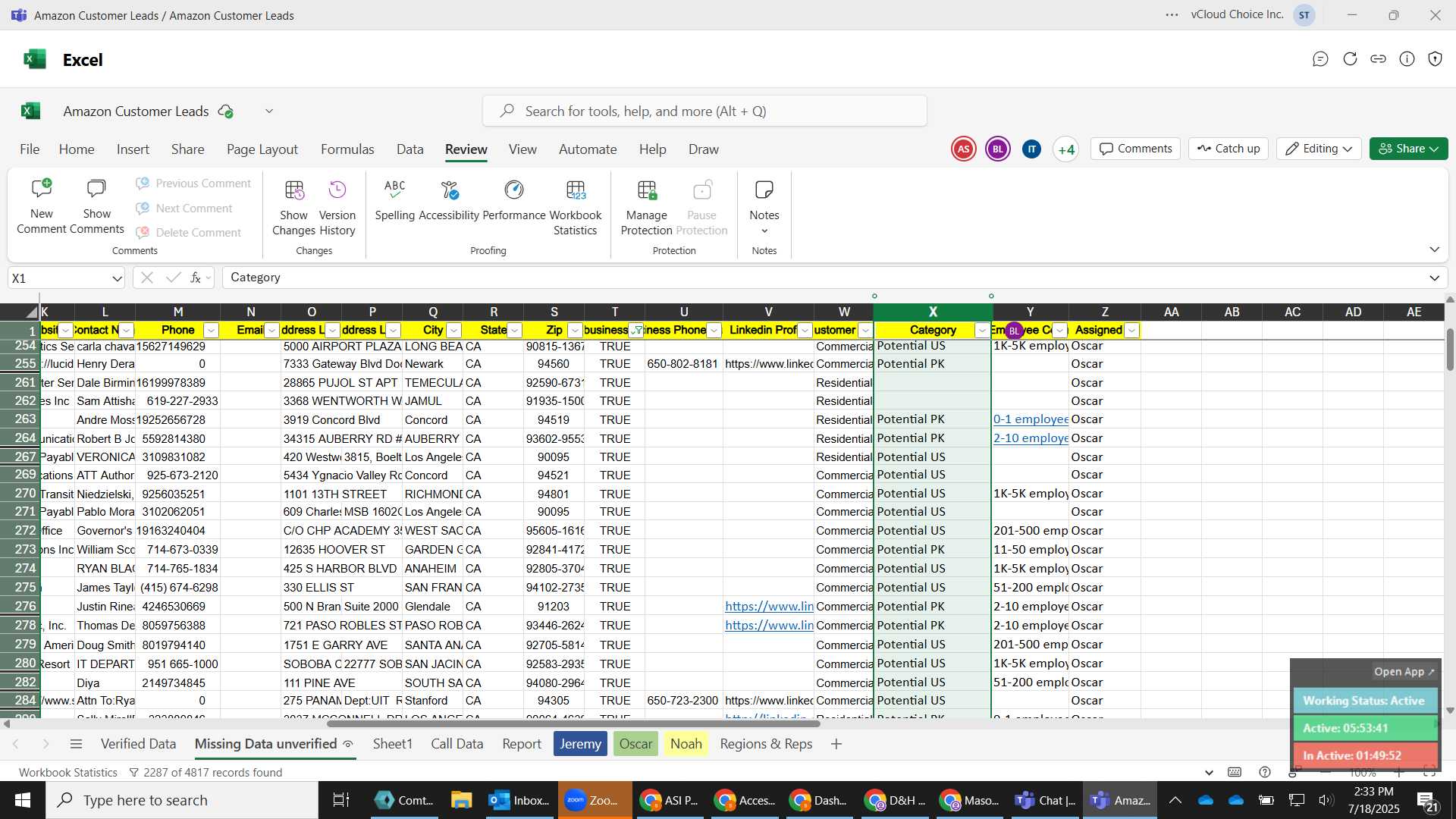
Task: Click the vertical scrollbar thumb
Action: (x=1450, y=350)
